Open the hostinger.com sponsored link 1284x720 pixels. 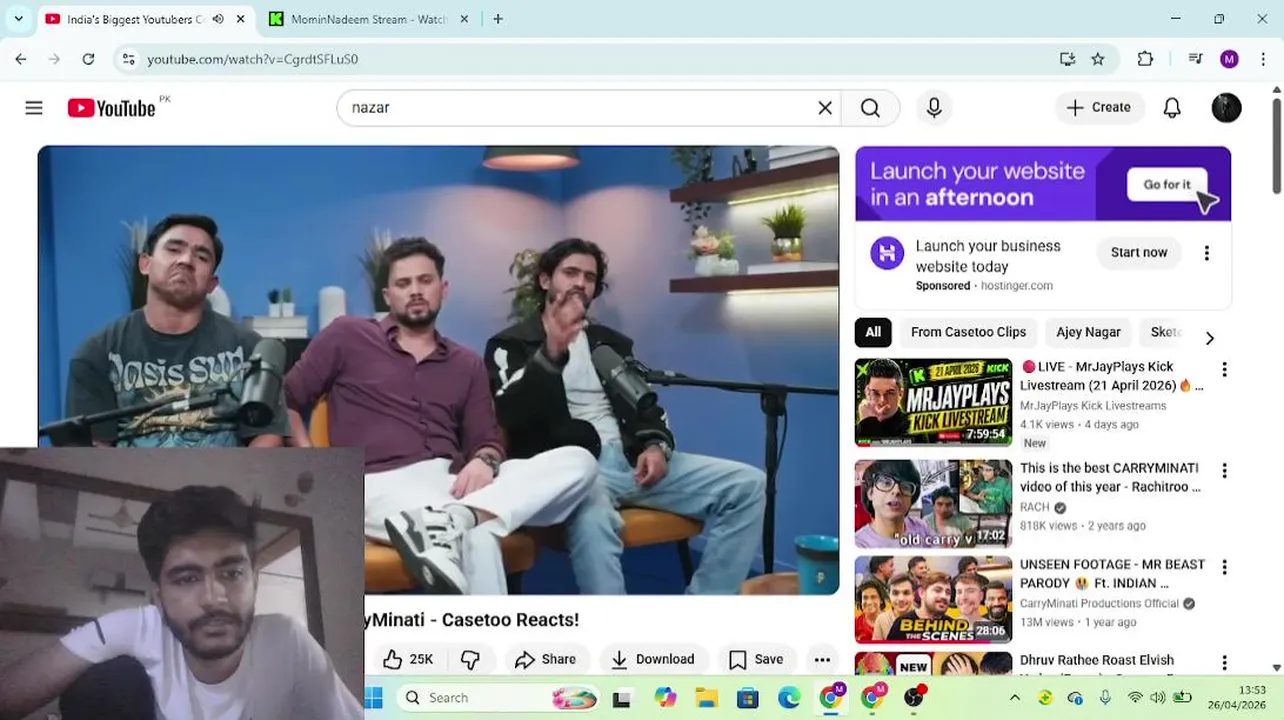click(1016, 286)
